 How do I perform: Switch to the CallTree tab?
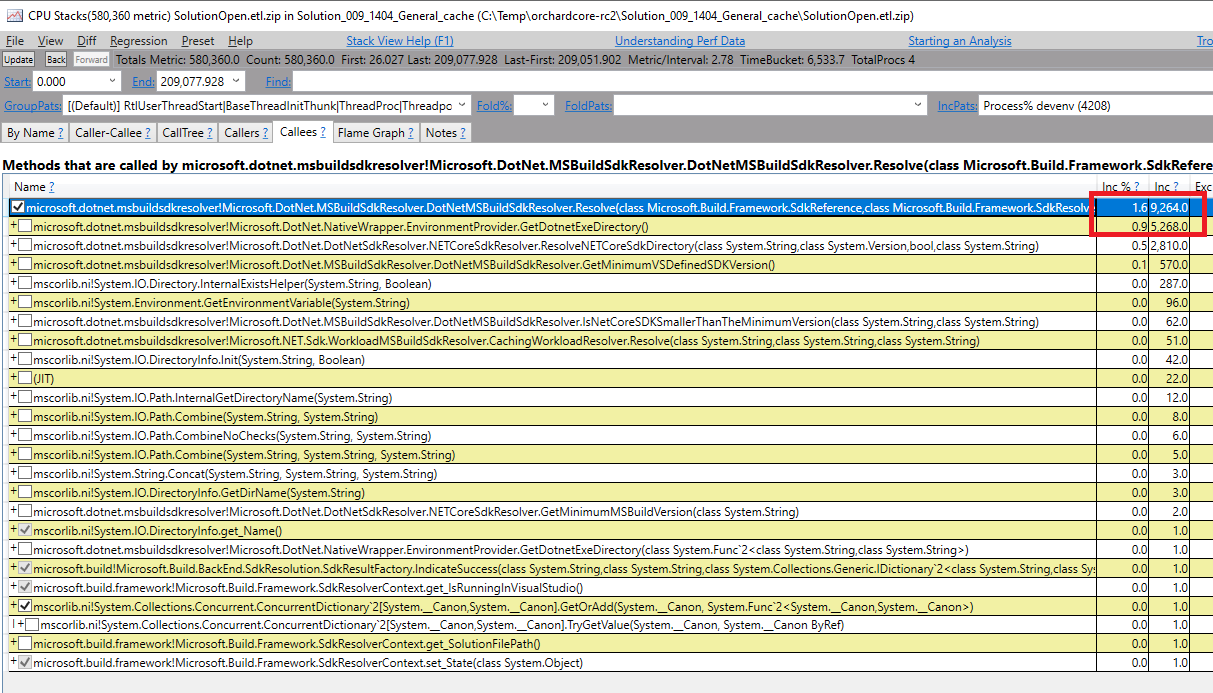pyautogui.click(x=187, y=132)
